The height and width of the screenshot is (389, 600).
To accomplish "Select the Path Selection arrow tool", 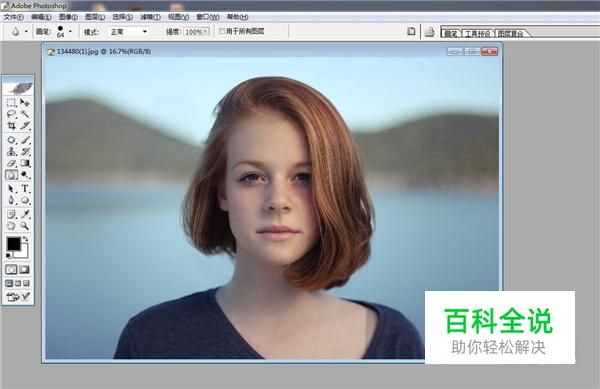I will pyautogui.click(x=11, y=189).
